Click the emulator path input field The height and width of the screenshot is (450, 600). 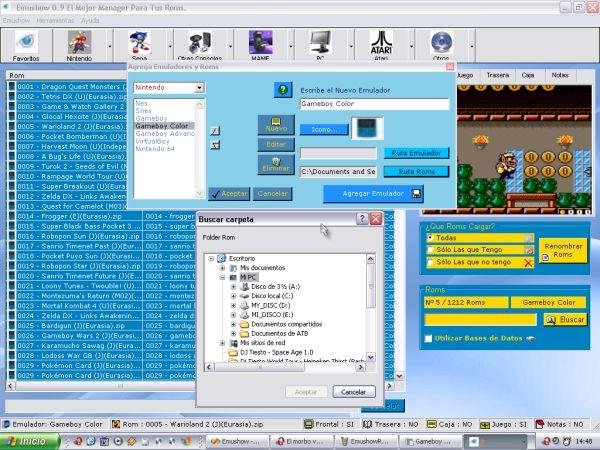point(338,153)
